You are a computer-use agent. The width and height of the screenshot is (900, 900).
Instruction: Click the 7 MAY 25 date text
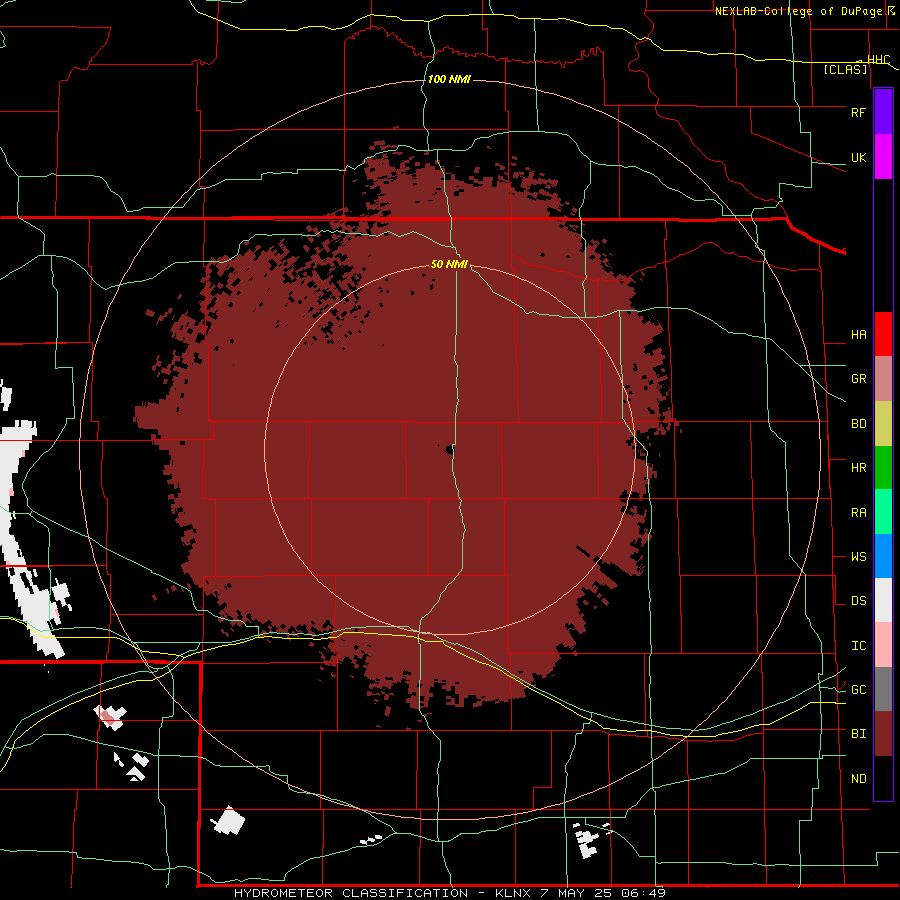575,893
